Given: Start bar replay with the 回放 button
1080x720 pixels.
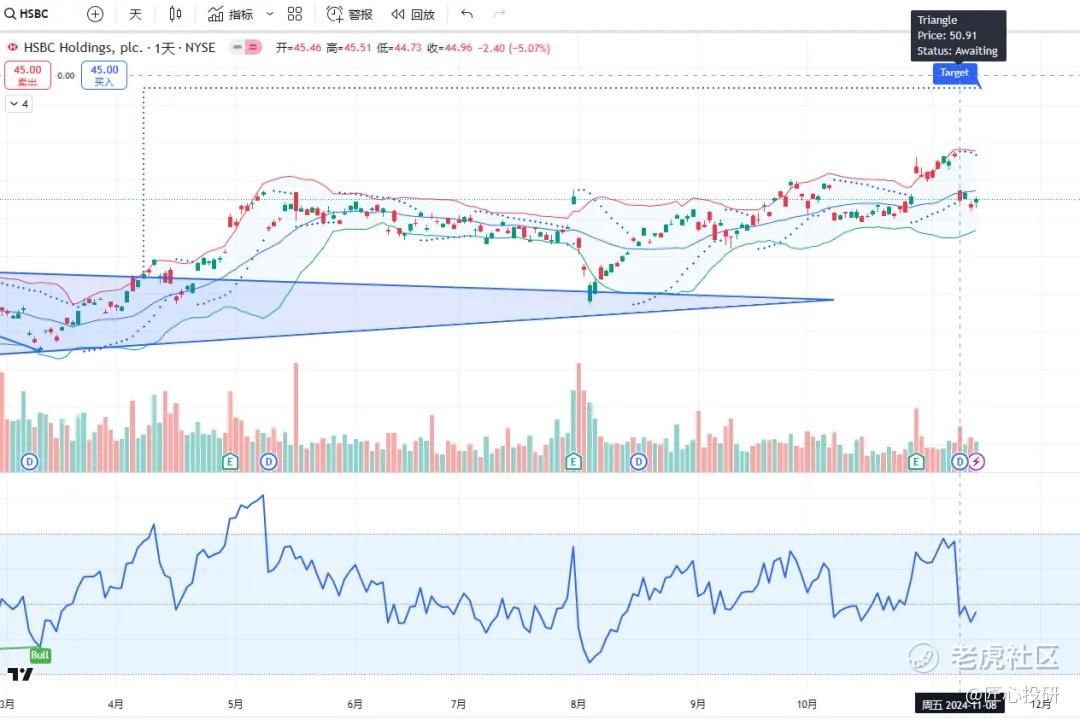Looking at the screenshot, I should point(413,14).
